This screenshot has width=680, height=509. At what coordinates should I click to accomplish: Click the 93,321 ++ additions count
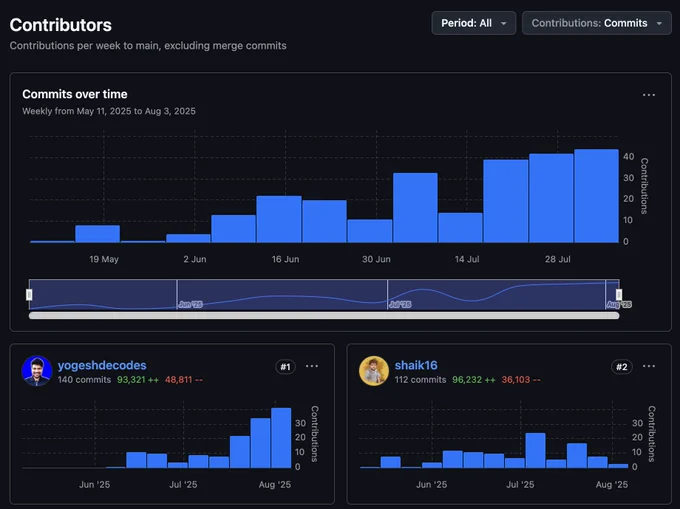(x=138, y=380)
